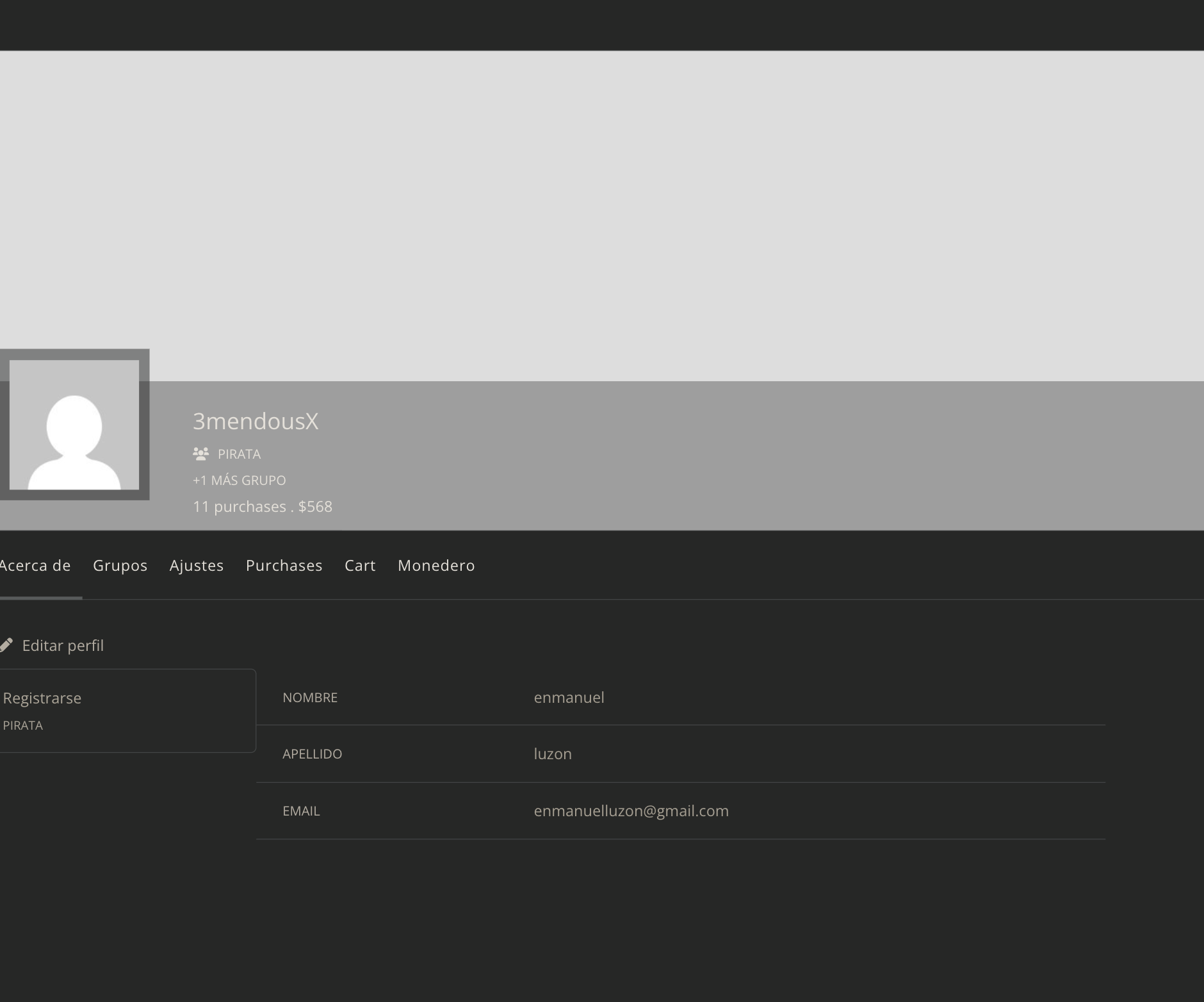This screenshot has width=1204, height=1002.
Task: Open the default profile avatar image
Action: (74, 425)
